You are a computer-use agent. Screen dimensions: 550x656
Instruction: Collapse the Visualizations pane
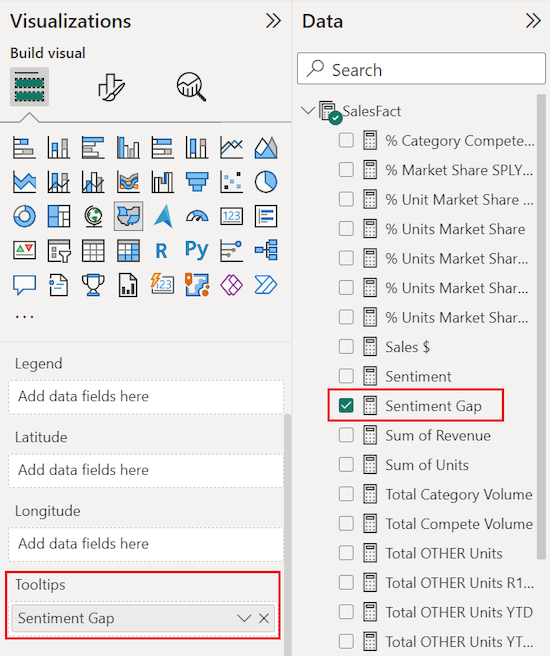click(273, 20)
